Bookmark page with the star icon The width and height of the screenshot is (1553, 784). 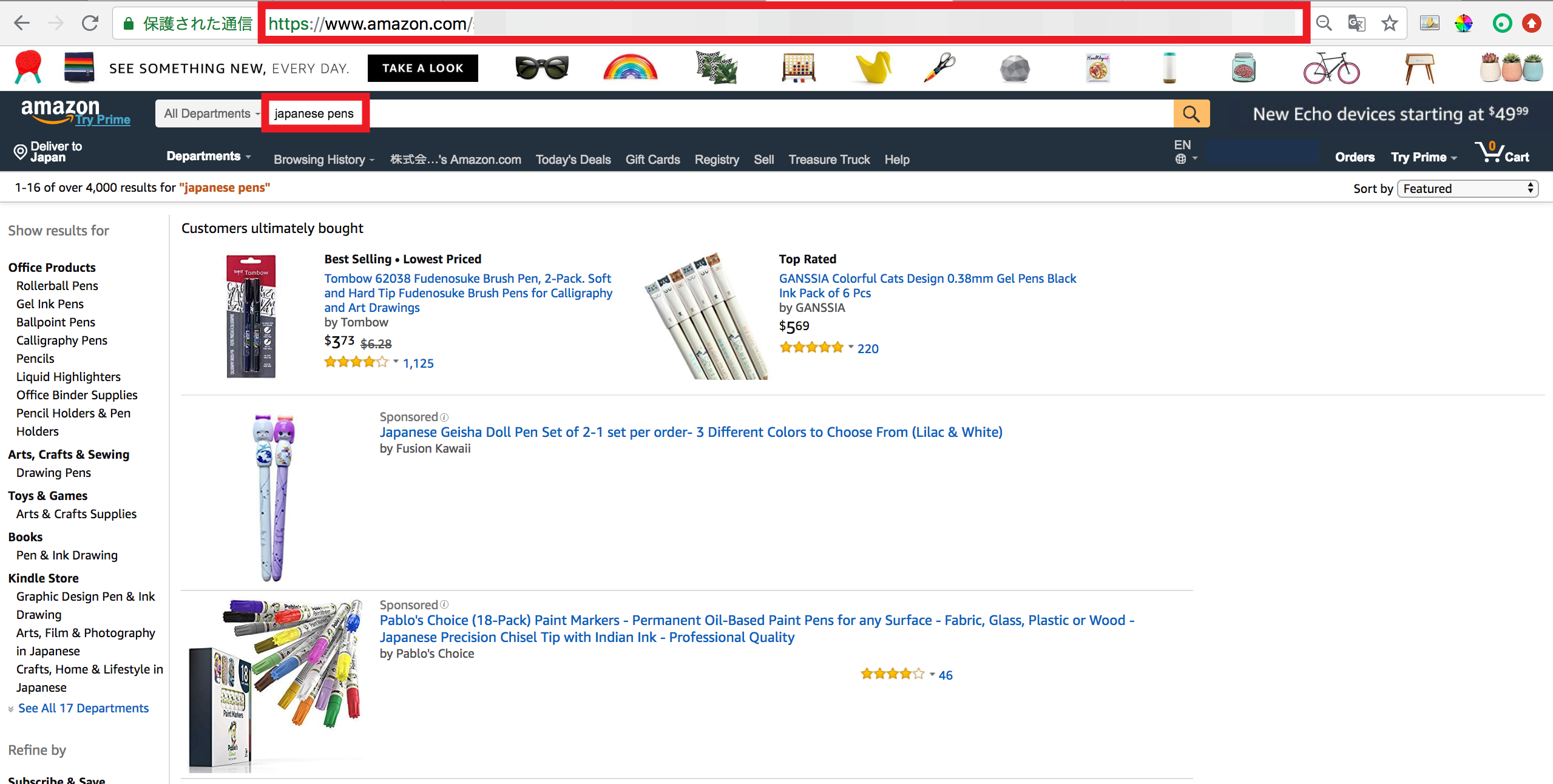1389,24
